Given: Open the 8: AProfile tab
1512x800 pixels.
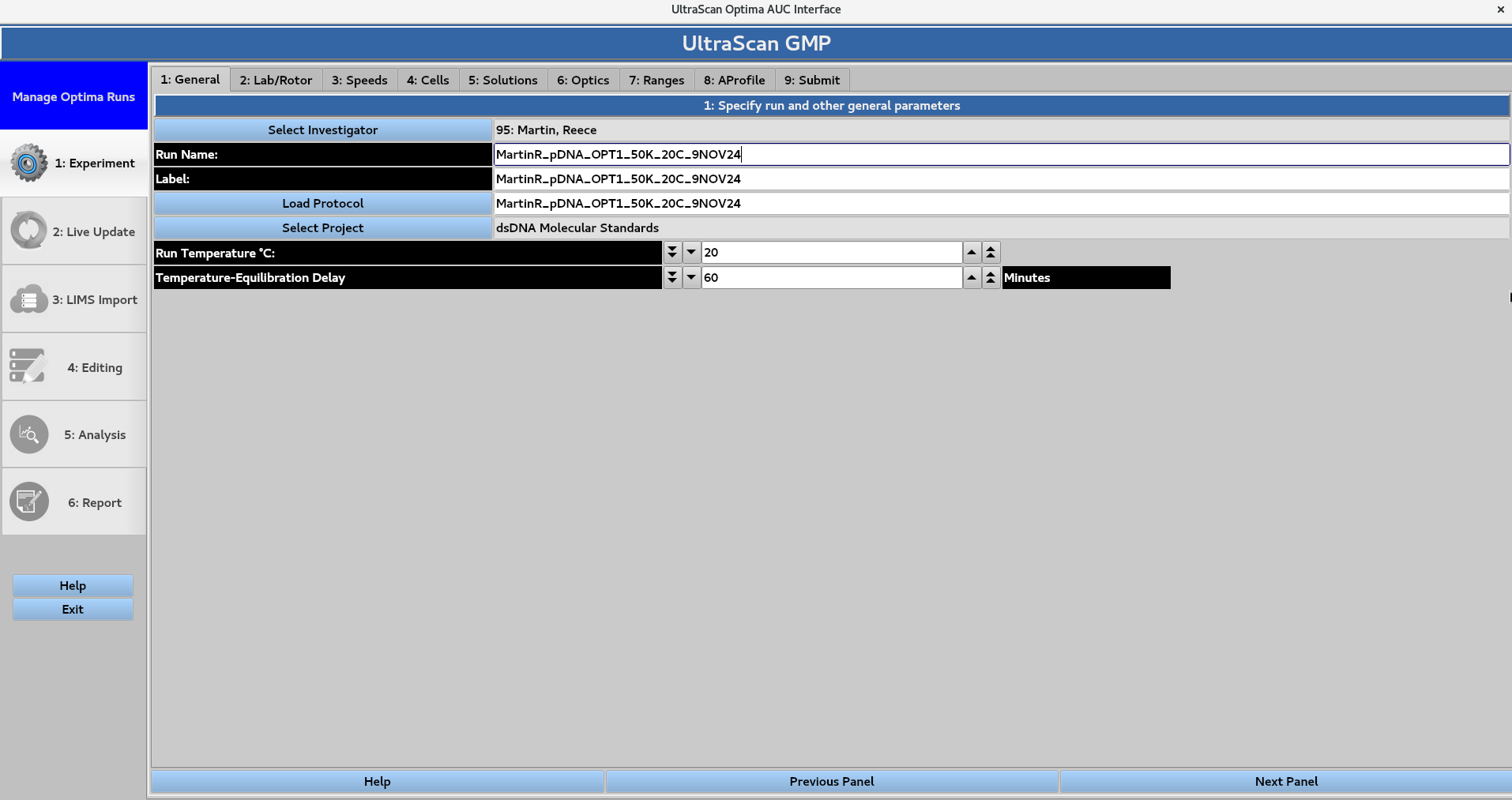Looking at the screenshot, I should (x=734, y=80).
